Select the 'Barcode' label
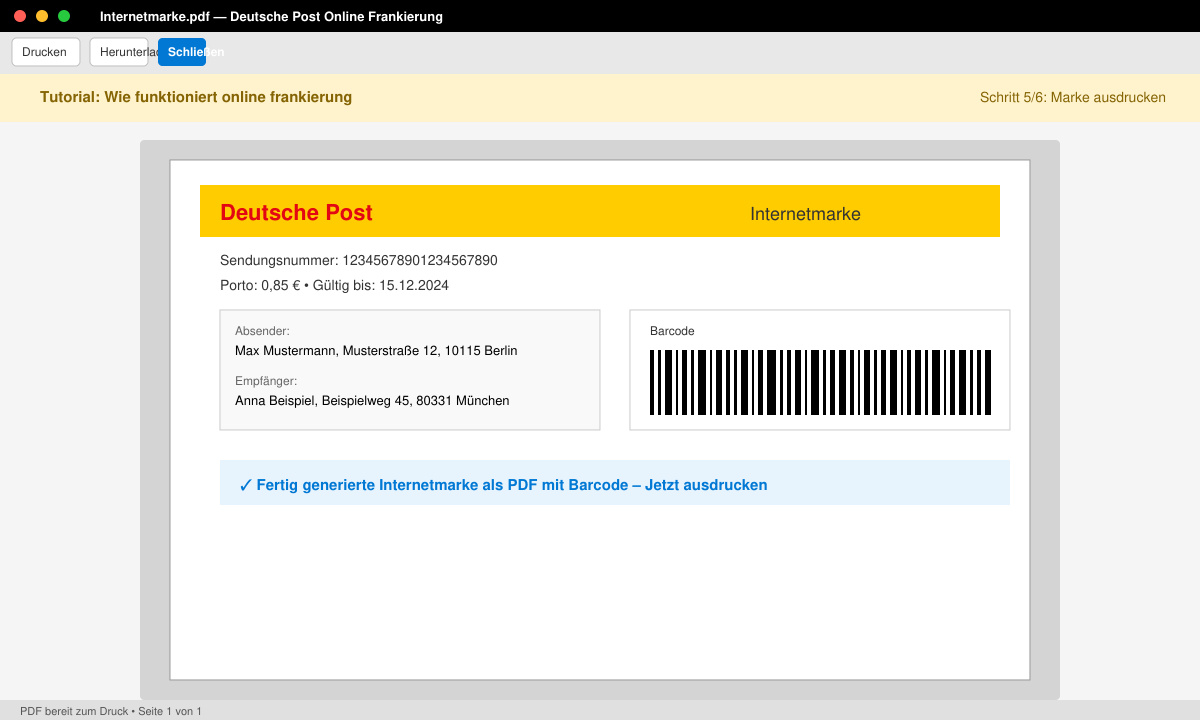This screenshot has width=1200, height=720. tap(672, 331)
